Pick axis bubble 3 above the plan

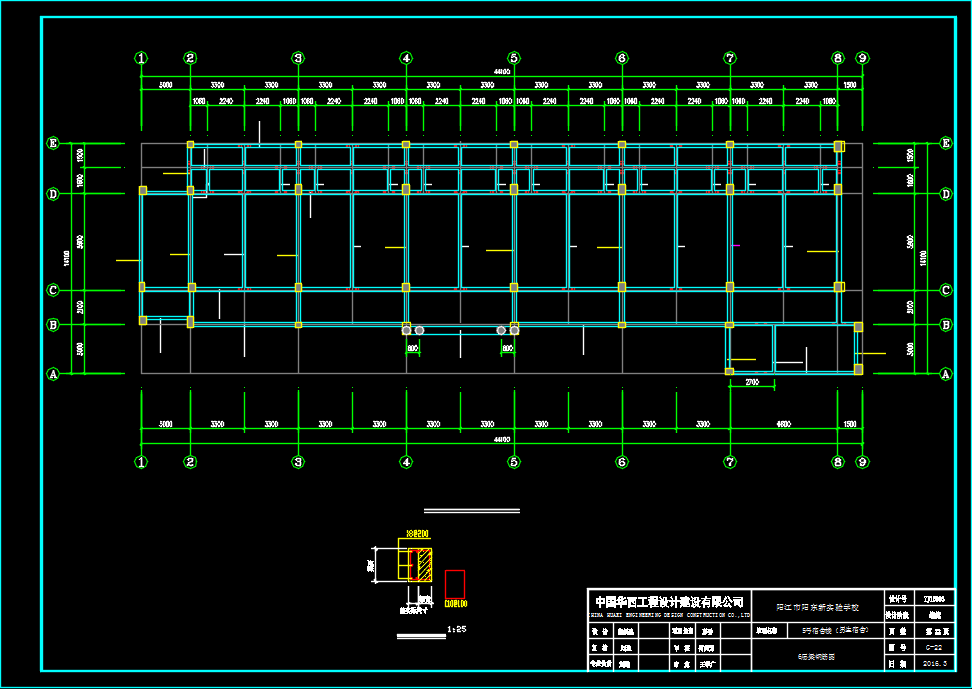click(x=298, y=58)
